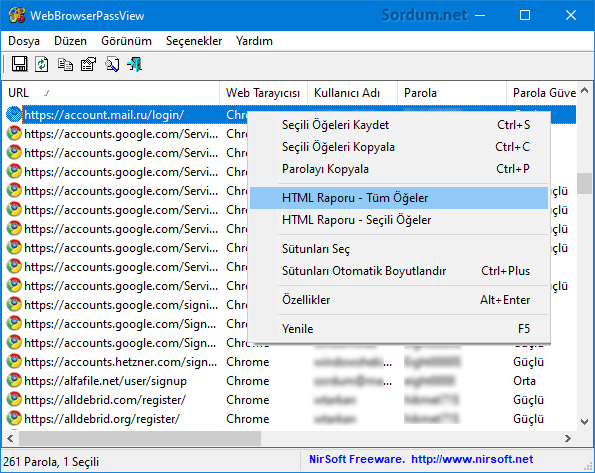The width and height of the screenshot is (595, 473).
Task: Click the Copy selected items toolbar icon
Action: tap(65, 64)
